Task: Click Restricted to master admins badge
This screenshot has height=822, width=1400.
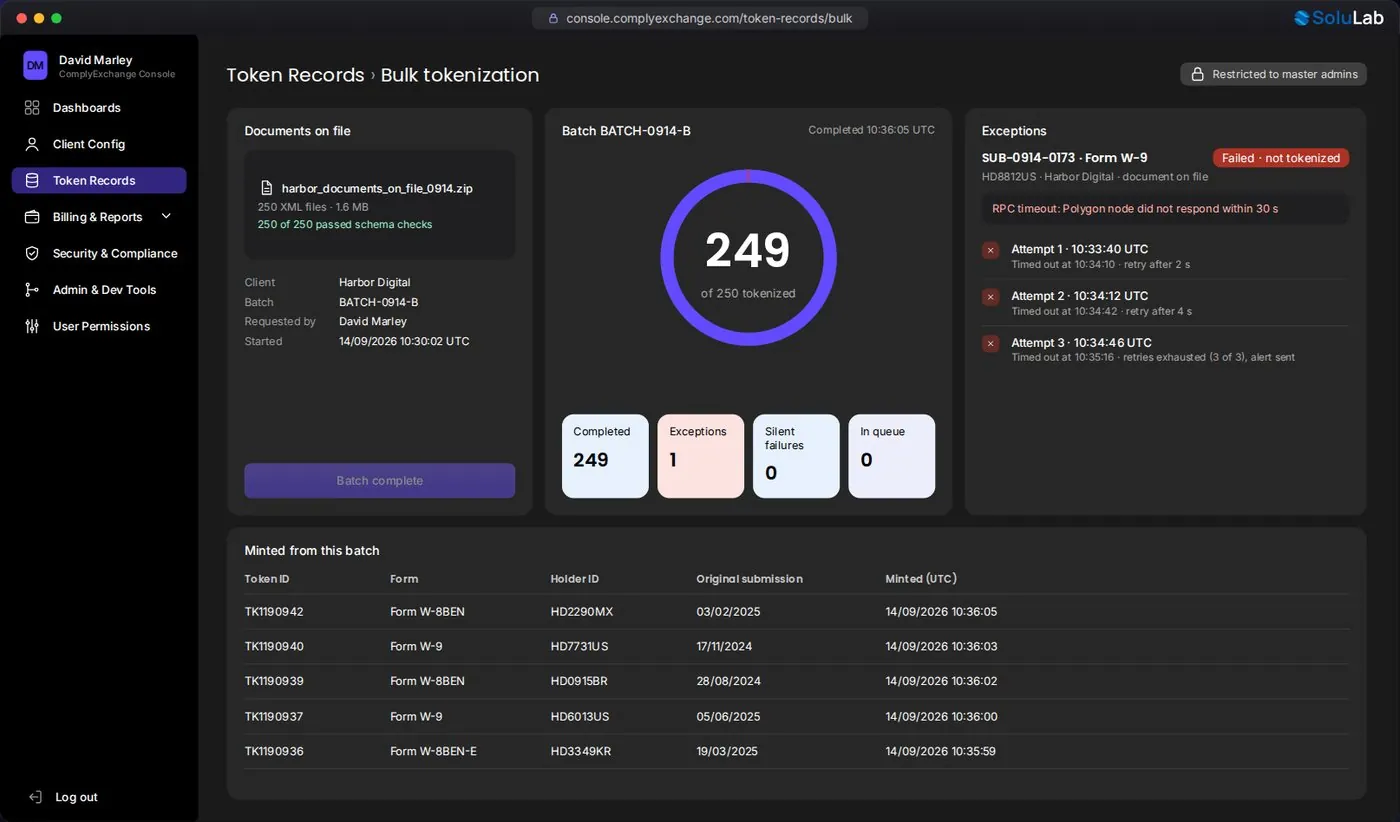Action: click(x=1273, y=74)
